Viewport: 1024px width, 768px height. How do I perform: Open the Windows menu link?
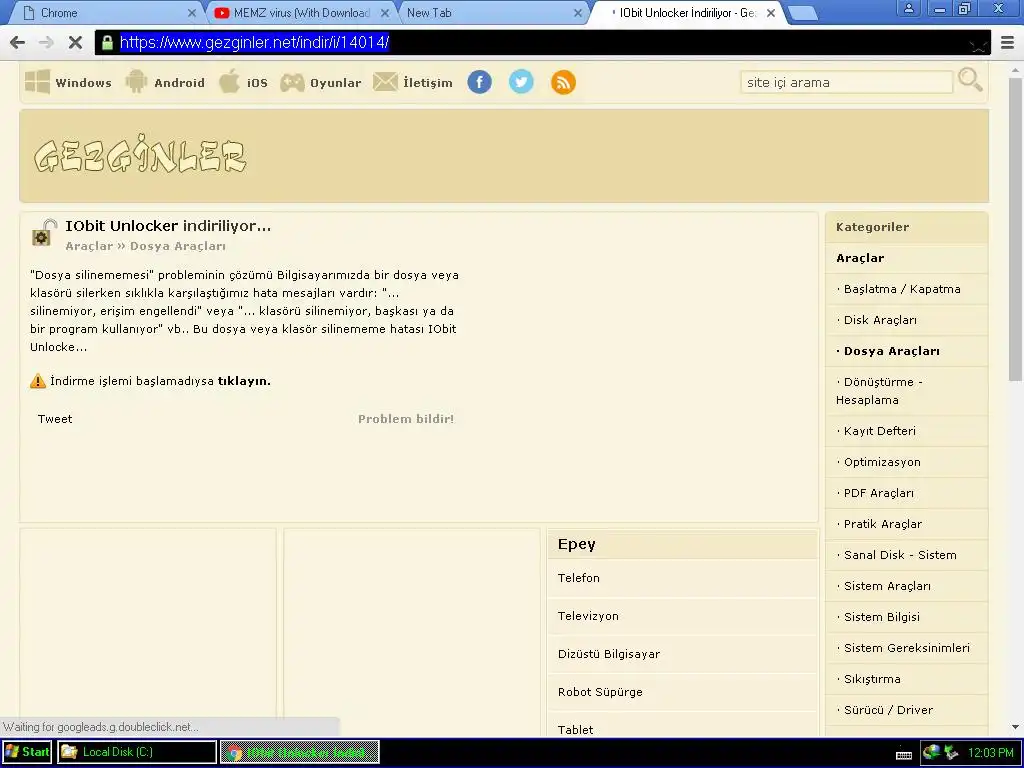tap(83, 83)
